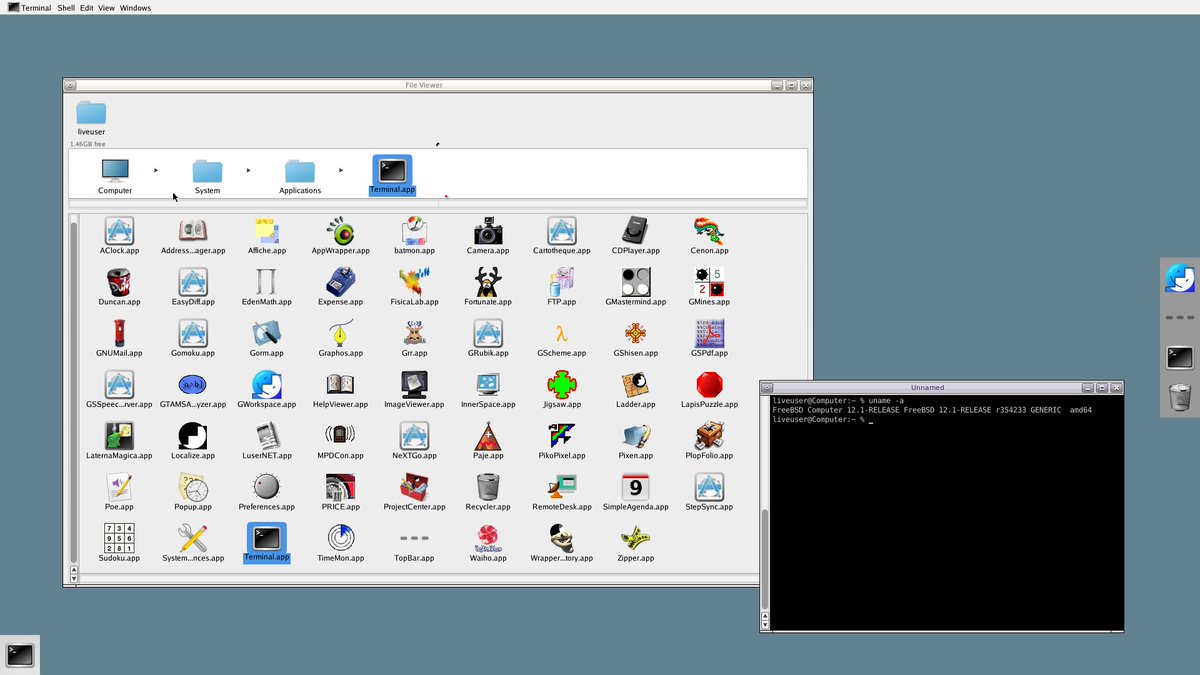Expand the arrow next to System folder
This screenshot has width=1200, height=675.
249,170
